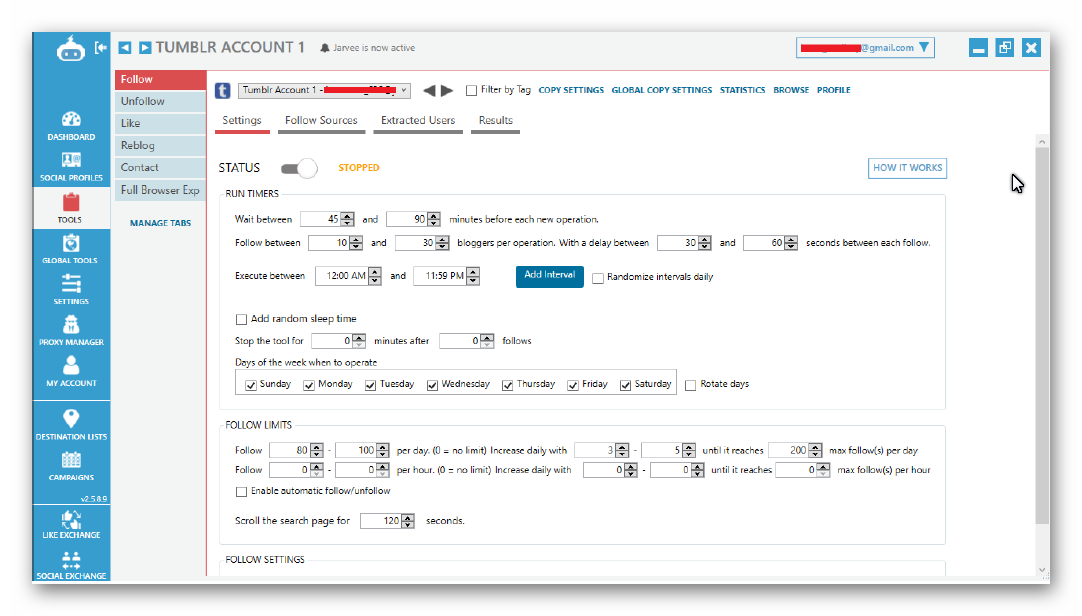Click the COPY SETTINGS link
Screen dimensions: 1082x616
tap(571, 90)
